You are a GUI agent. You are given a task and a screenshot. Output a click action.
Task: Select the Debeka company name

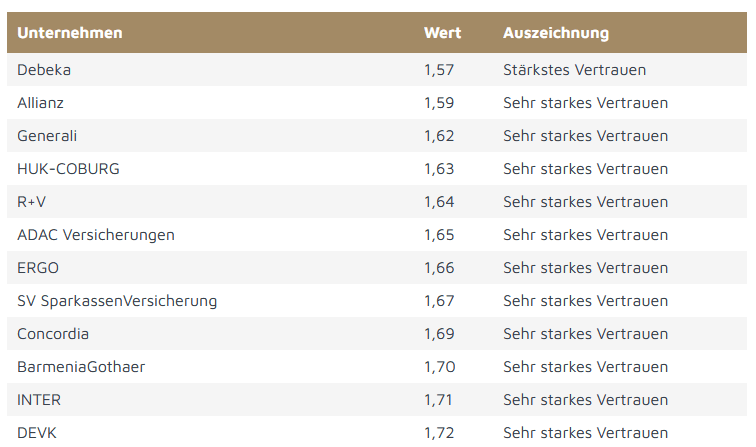44,70
